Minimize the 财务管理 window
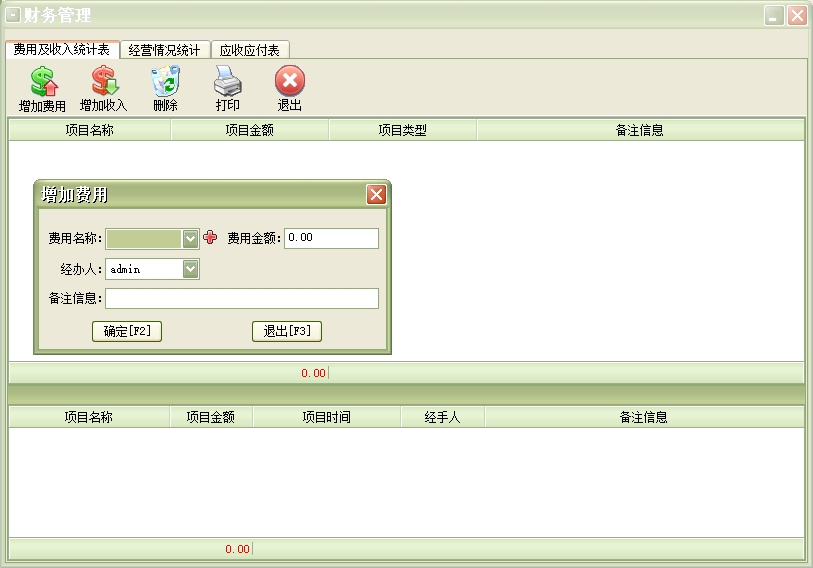 (x=774, y=16)
